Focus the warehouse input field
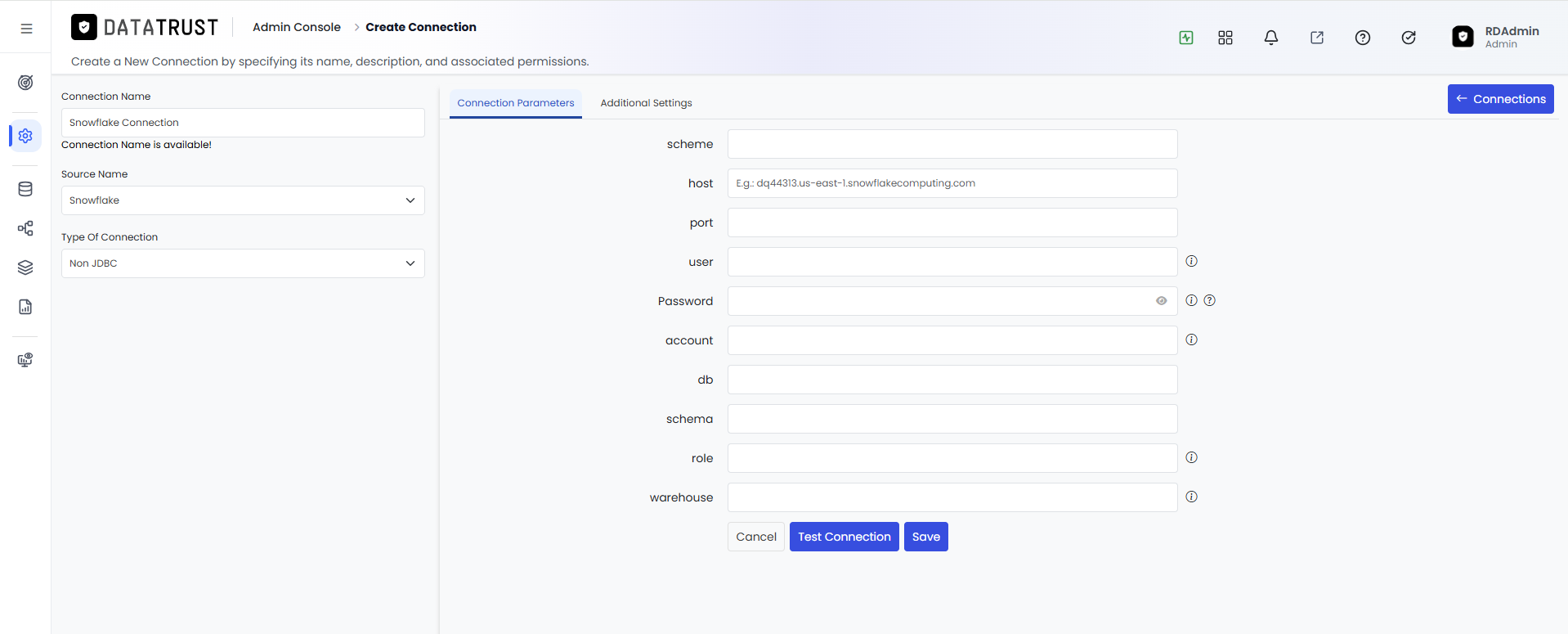Screen dimensions: 1568x634 [952, 497]
